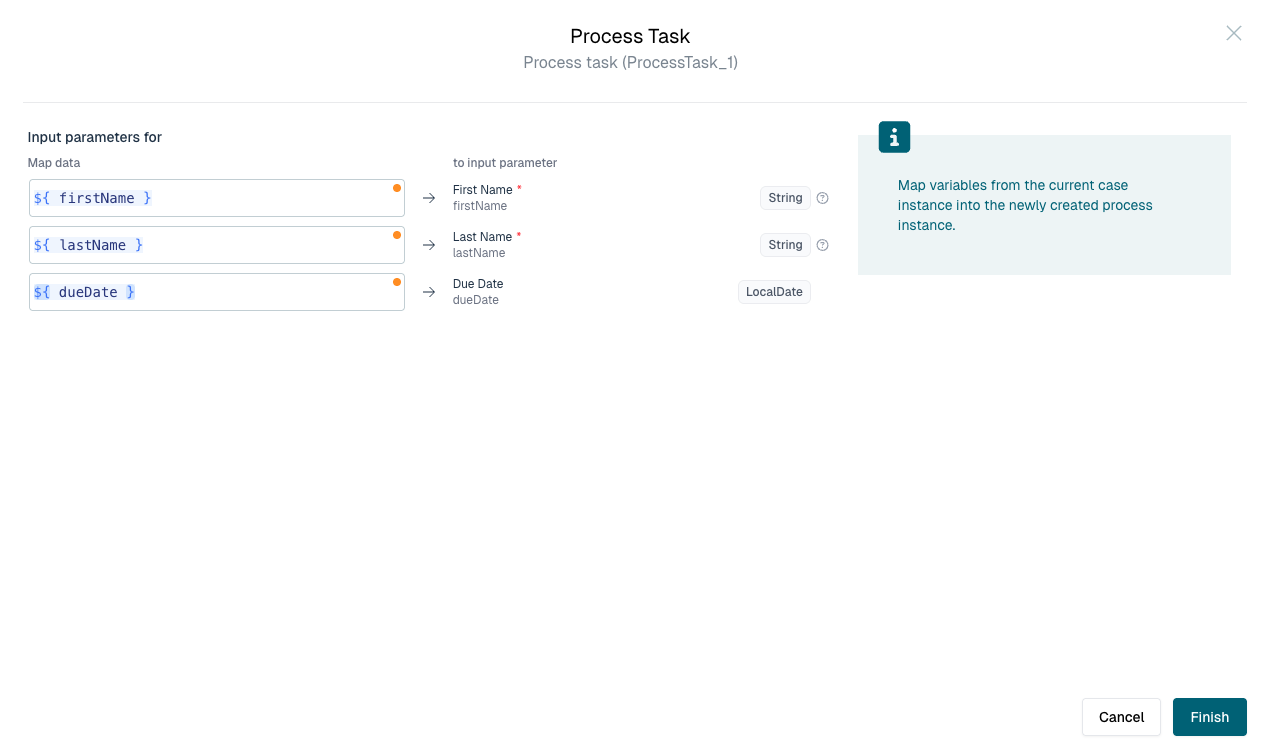Click the dueDate map data field

pos(217,292)
